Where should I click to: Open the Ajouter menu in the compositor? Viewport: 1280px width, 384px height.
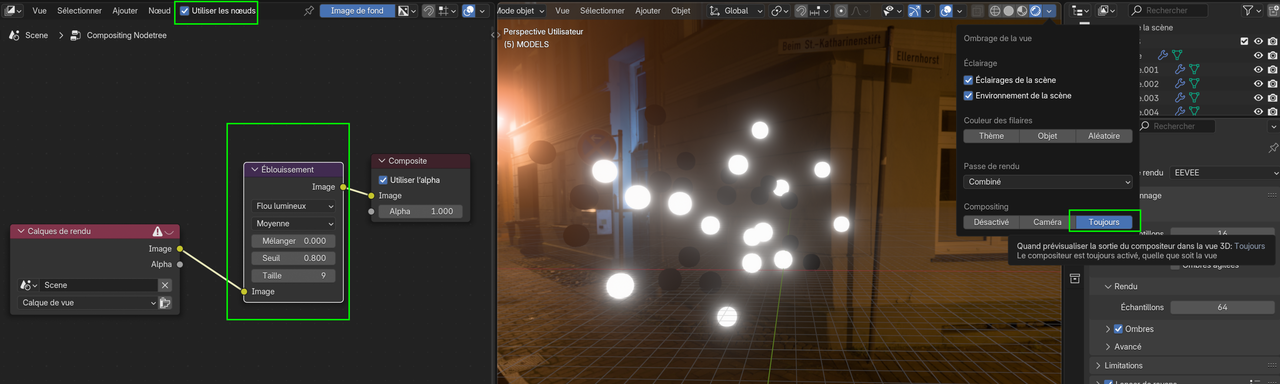coord(125,10)
